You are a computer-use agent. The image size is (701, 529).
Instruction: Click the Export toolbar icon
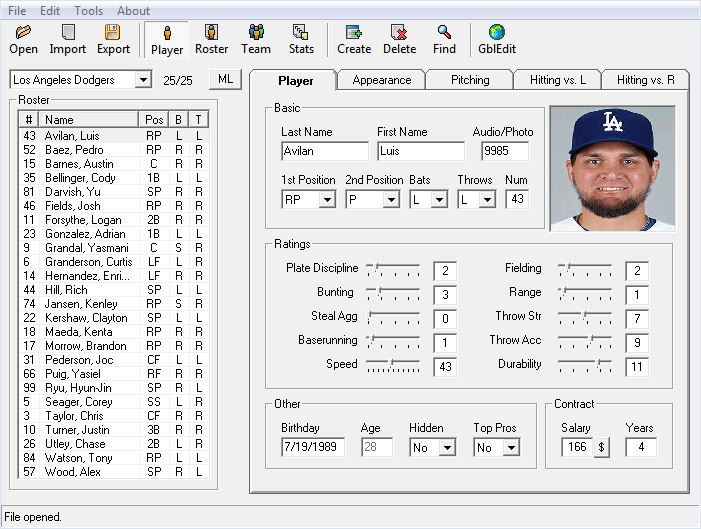113,39
